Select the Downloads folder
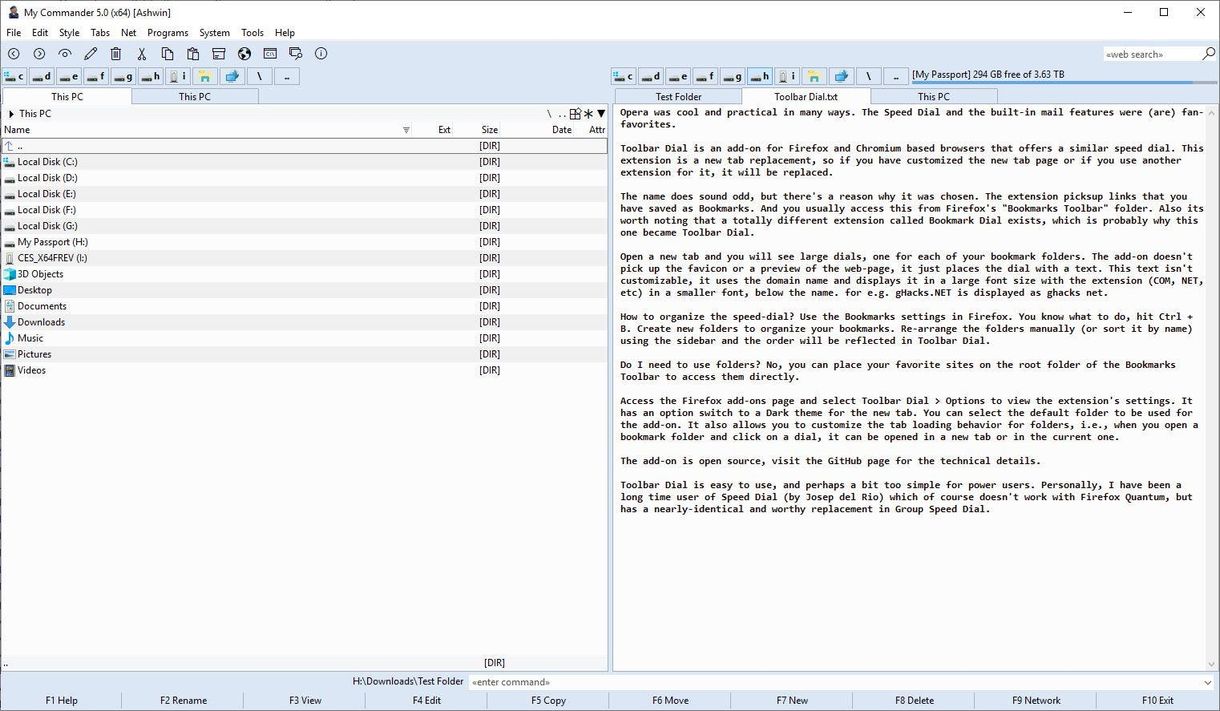This screenshot has height=711, width=1220. pyautogui.click(x=304, y=322)
